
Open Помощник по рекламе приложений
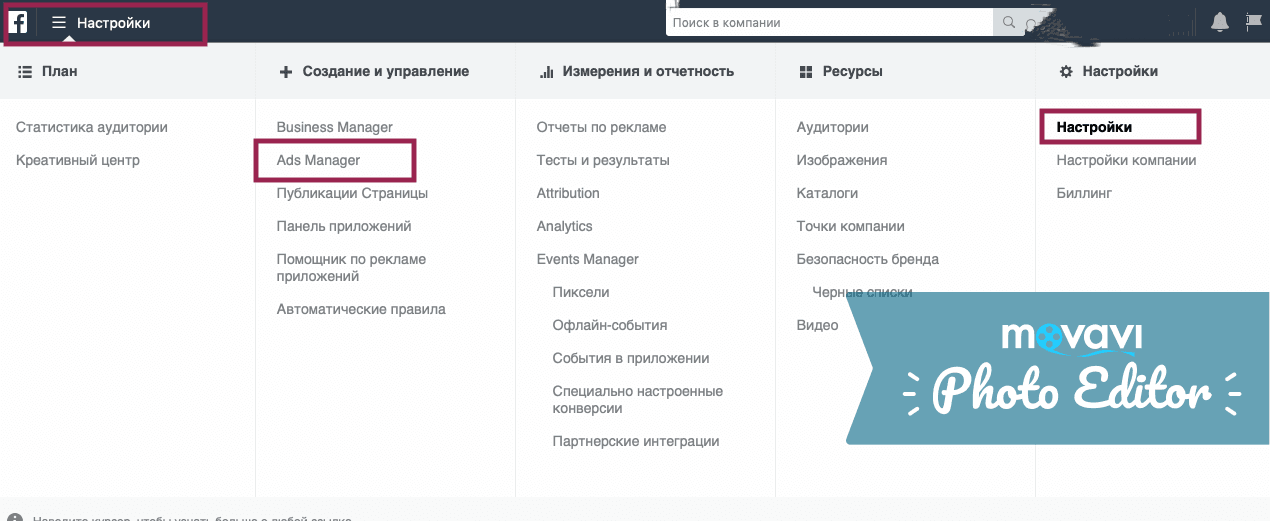pyautogui.click(x=351, y=267)
